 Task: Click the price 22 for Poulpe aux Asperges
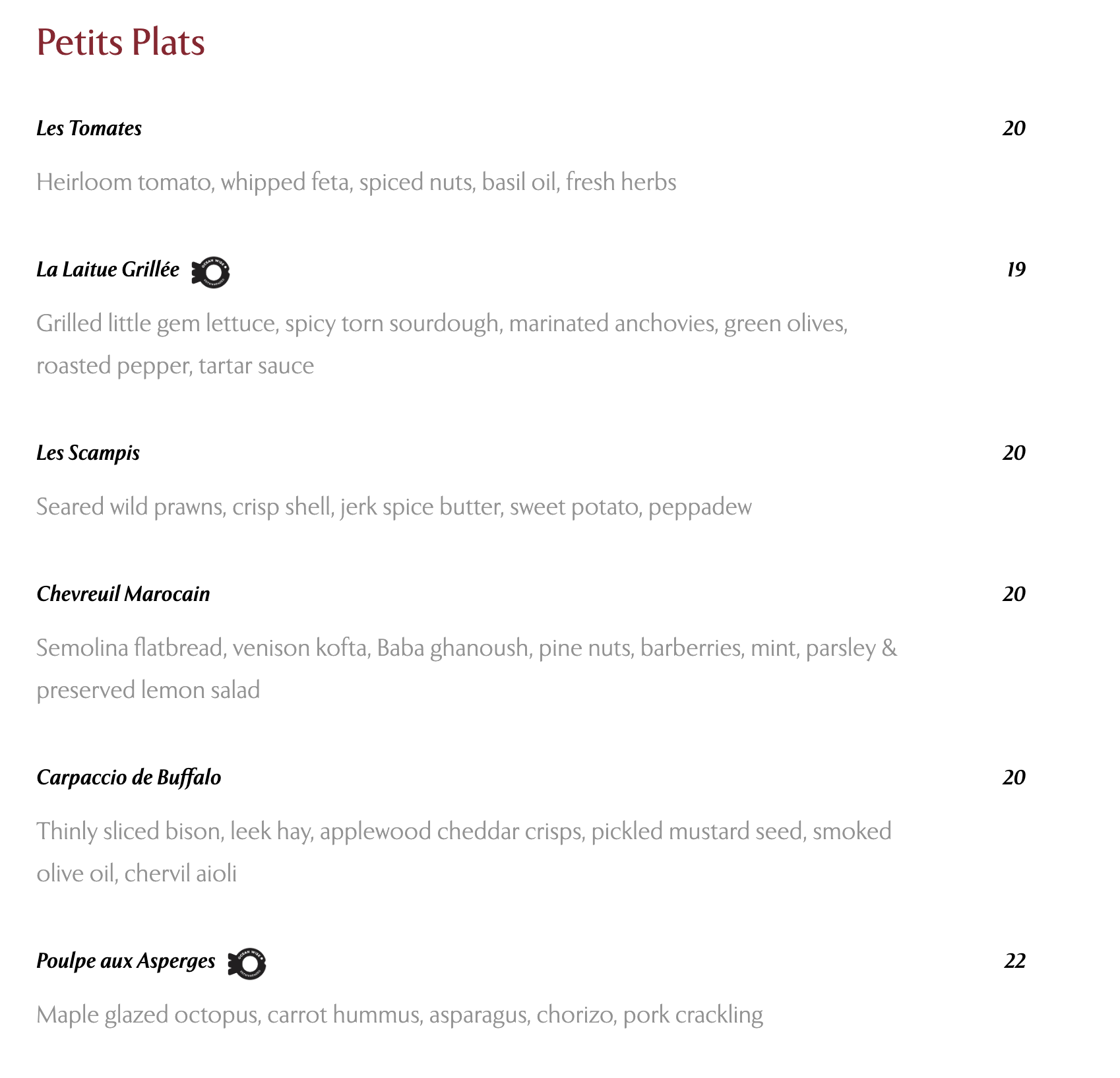[1014, 961]
